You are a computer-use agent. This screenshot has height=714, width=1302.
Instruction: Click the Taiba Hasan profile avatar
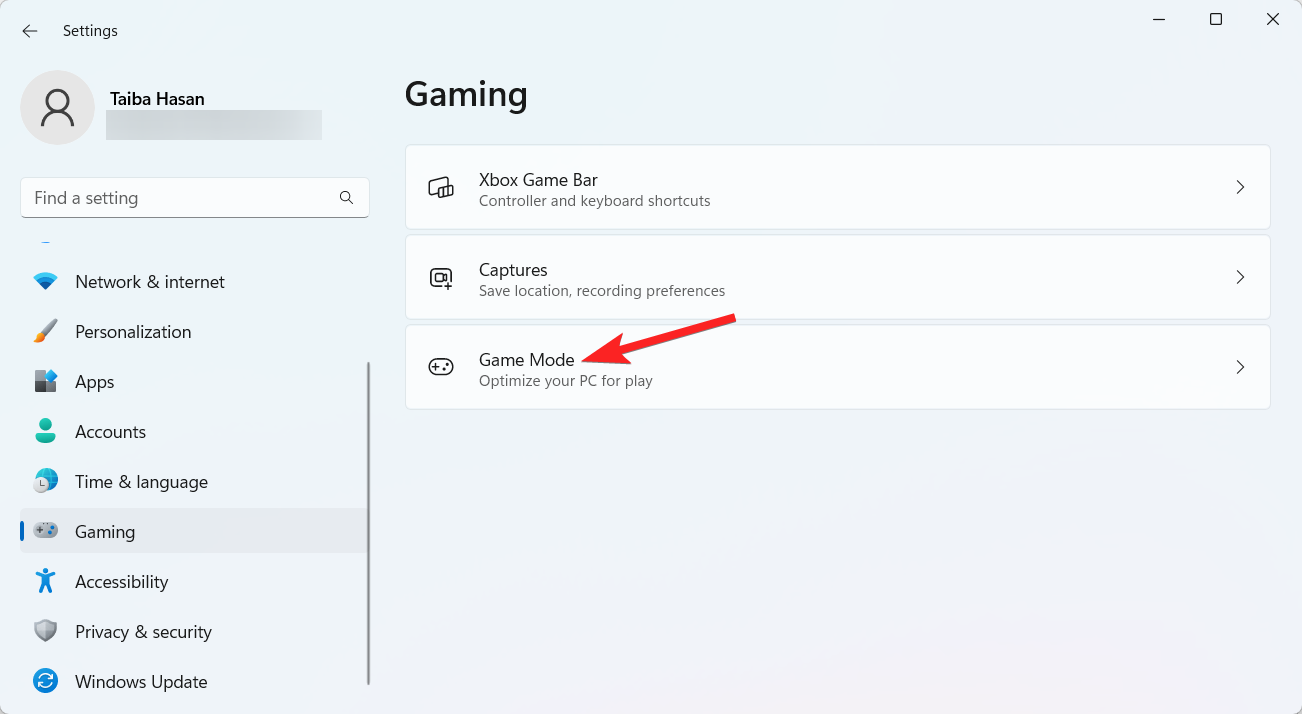click(x=57, y=107)
